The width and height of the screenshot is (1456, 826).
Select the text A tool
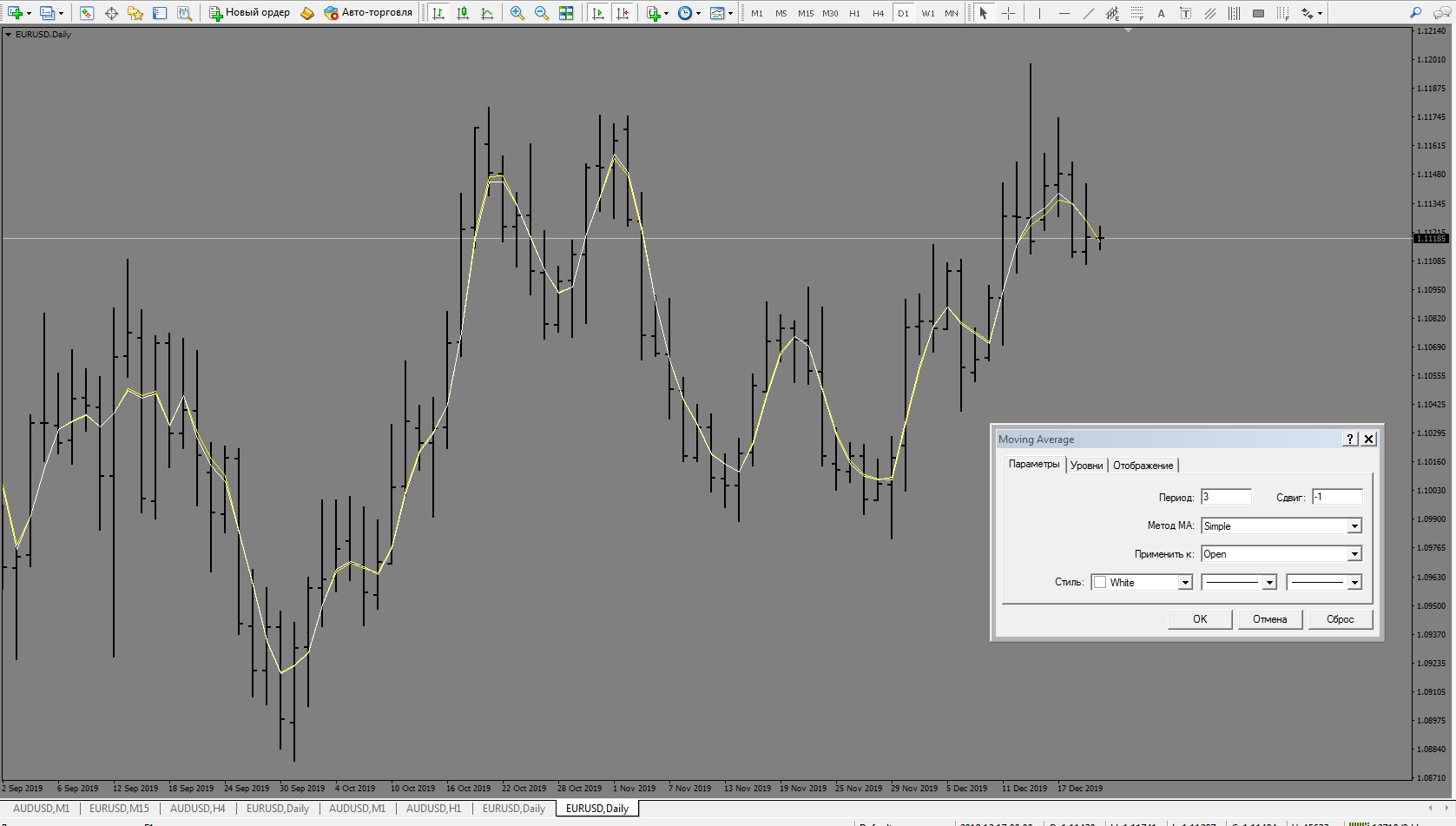coord(1161,13)
